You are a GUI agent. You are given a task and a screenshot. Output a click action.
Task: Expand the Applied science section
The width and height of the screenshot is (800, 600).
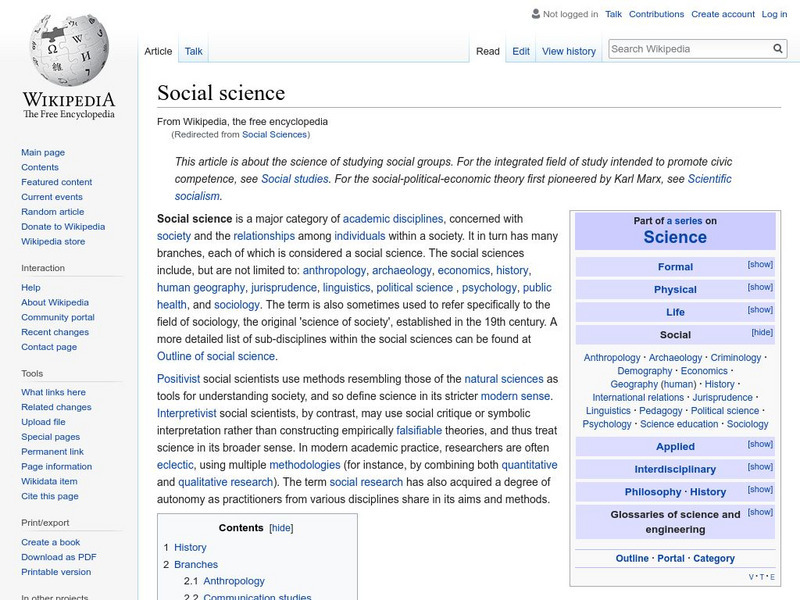(760, 444)
